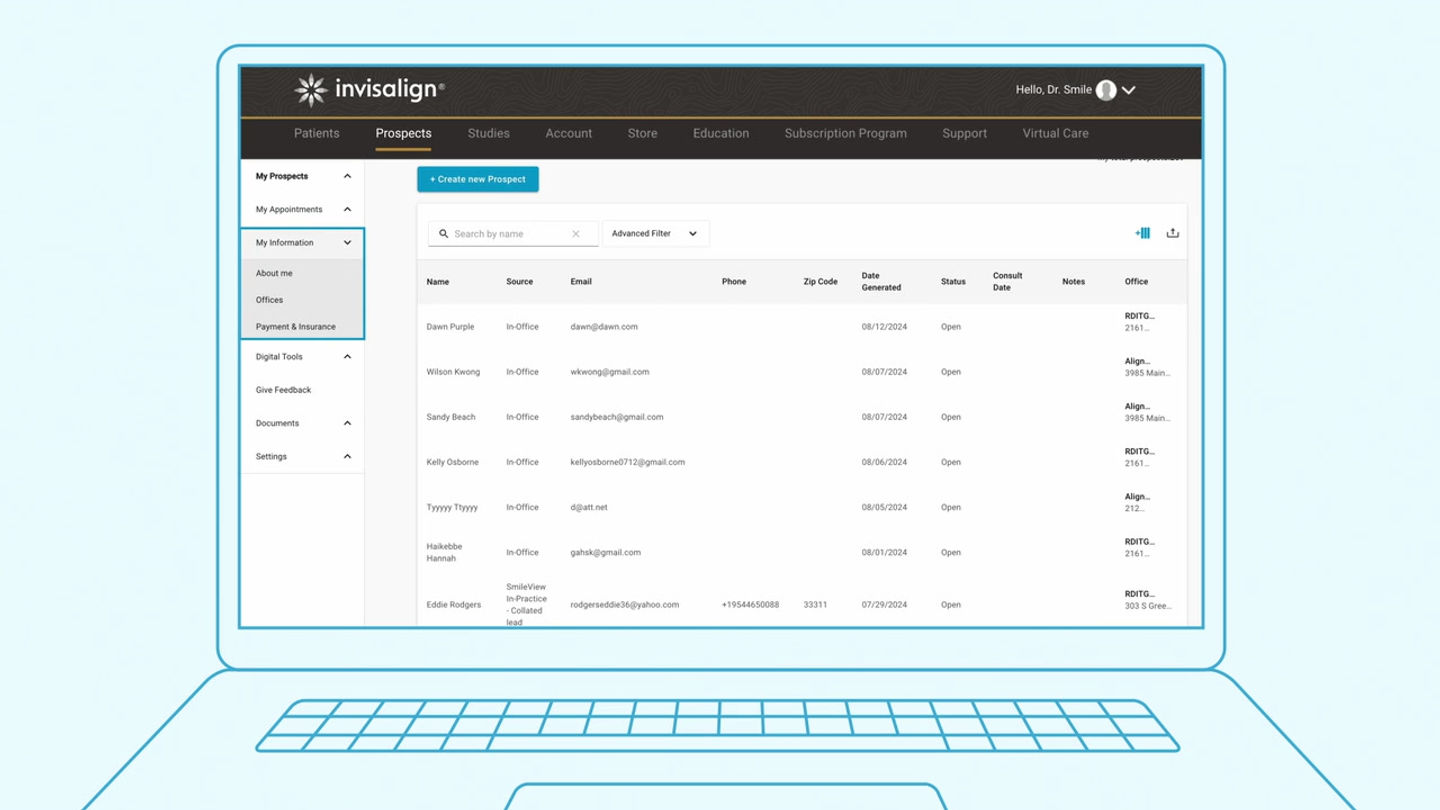Open the Eddie Rodgers prospect row
The height and width of the screenshot is (810, 1440).
pyautogui.click(x=802, y=604)
